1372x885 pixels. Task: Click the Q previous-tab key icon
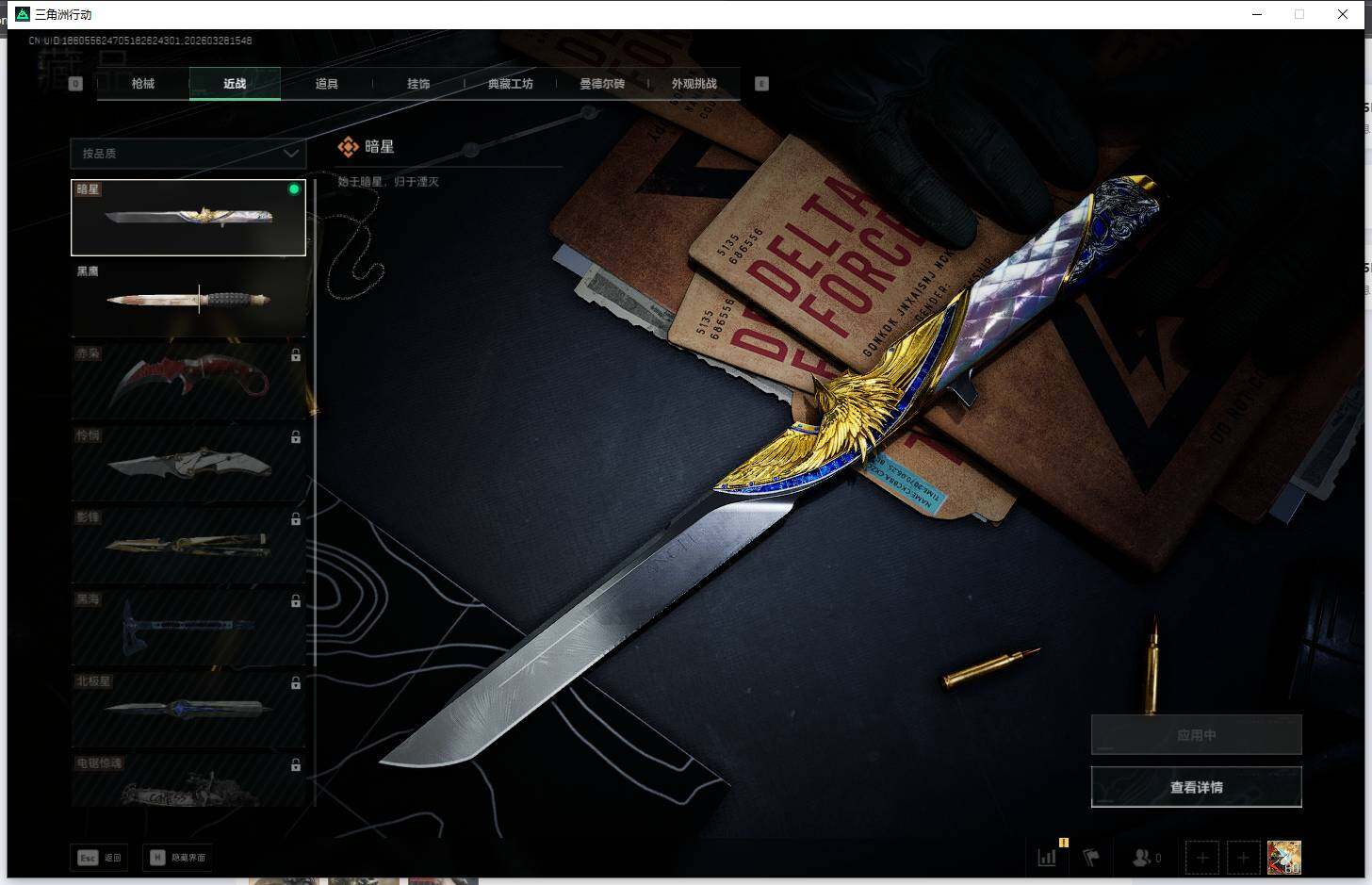[75, 84]
